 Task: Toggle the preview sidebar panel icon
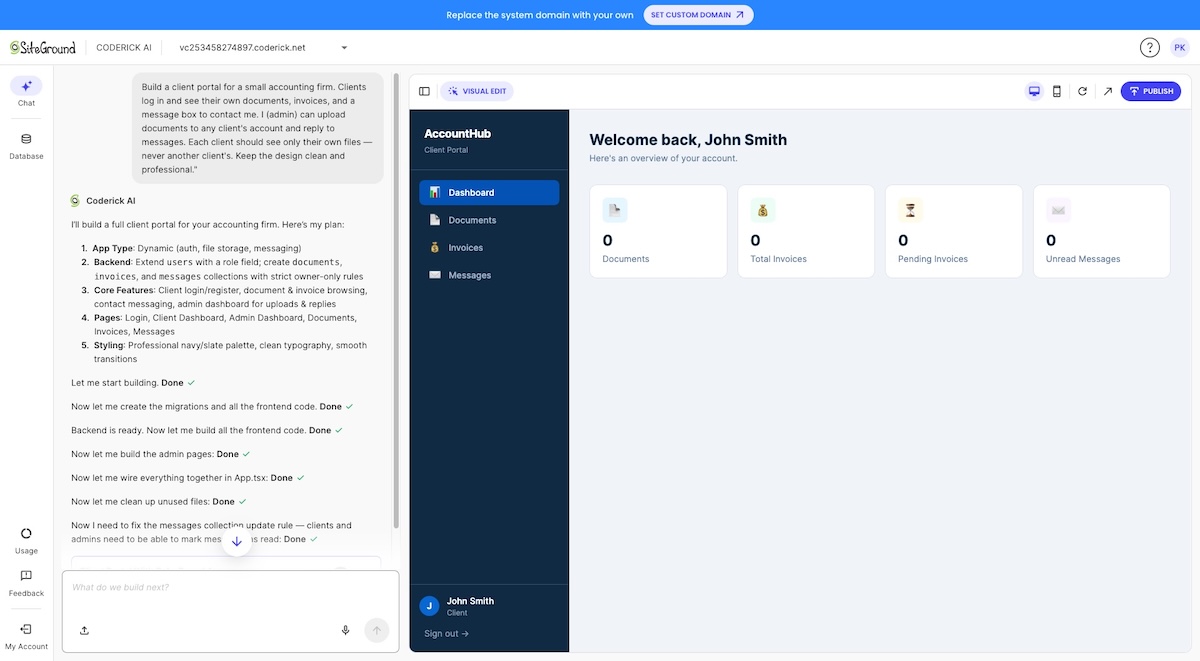[x=424, y=91]
